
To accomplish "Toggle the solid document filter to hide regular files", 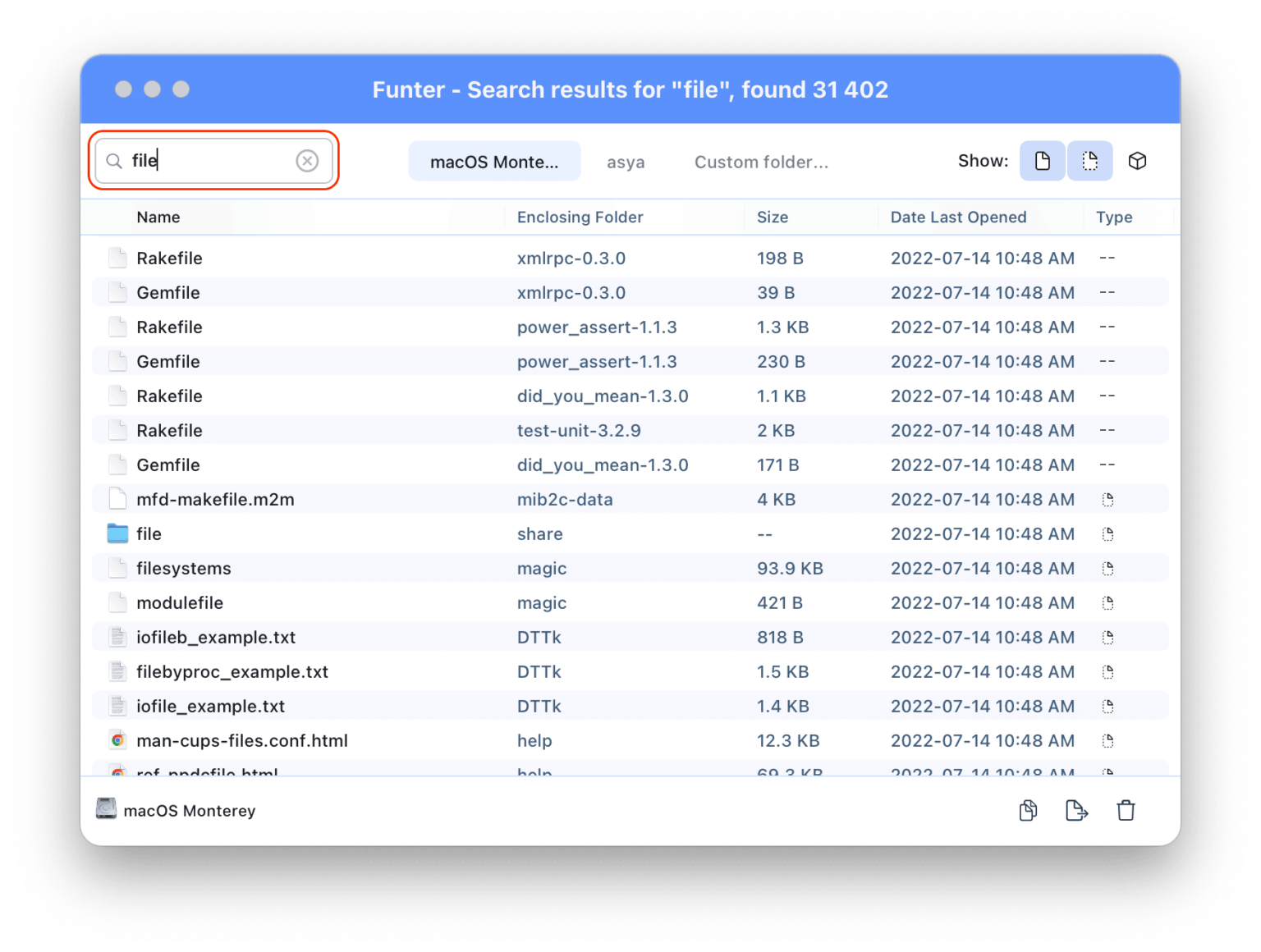I will pos(1042,161).
